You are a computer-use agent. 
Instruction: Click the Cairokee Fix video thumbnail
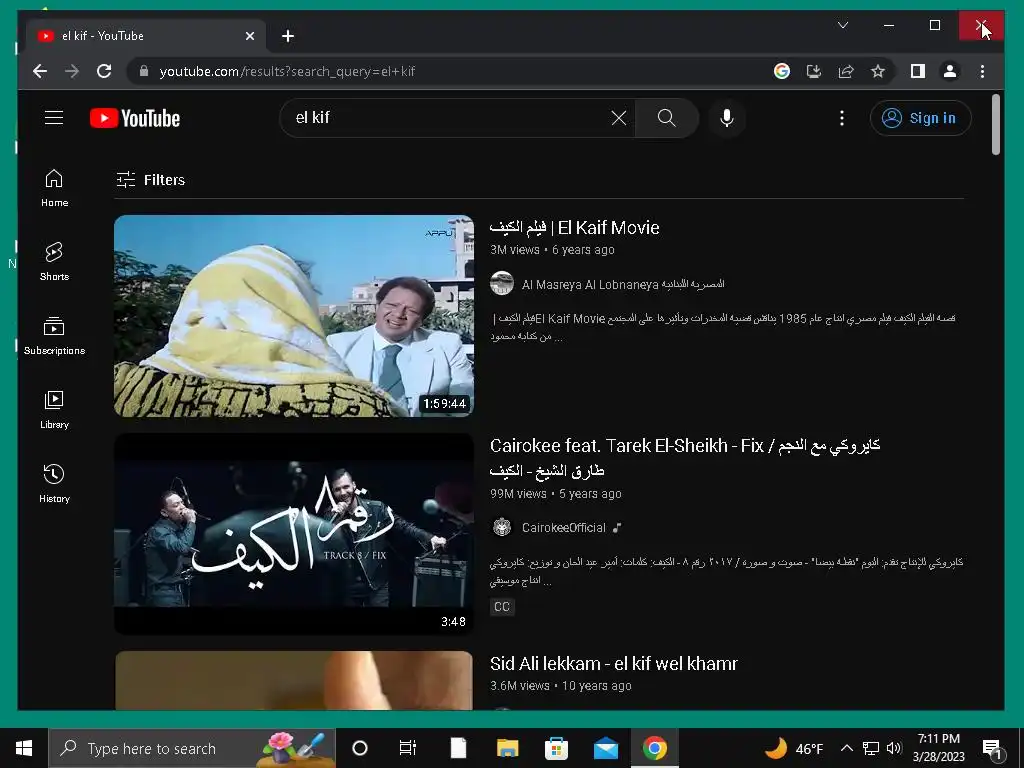[294, 534]
